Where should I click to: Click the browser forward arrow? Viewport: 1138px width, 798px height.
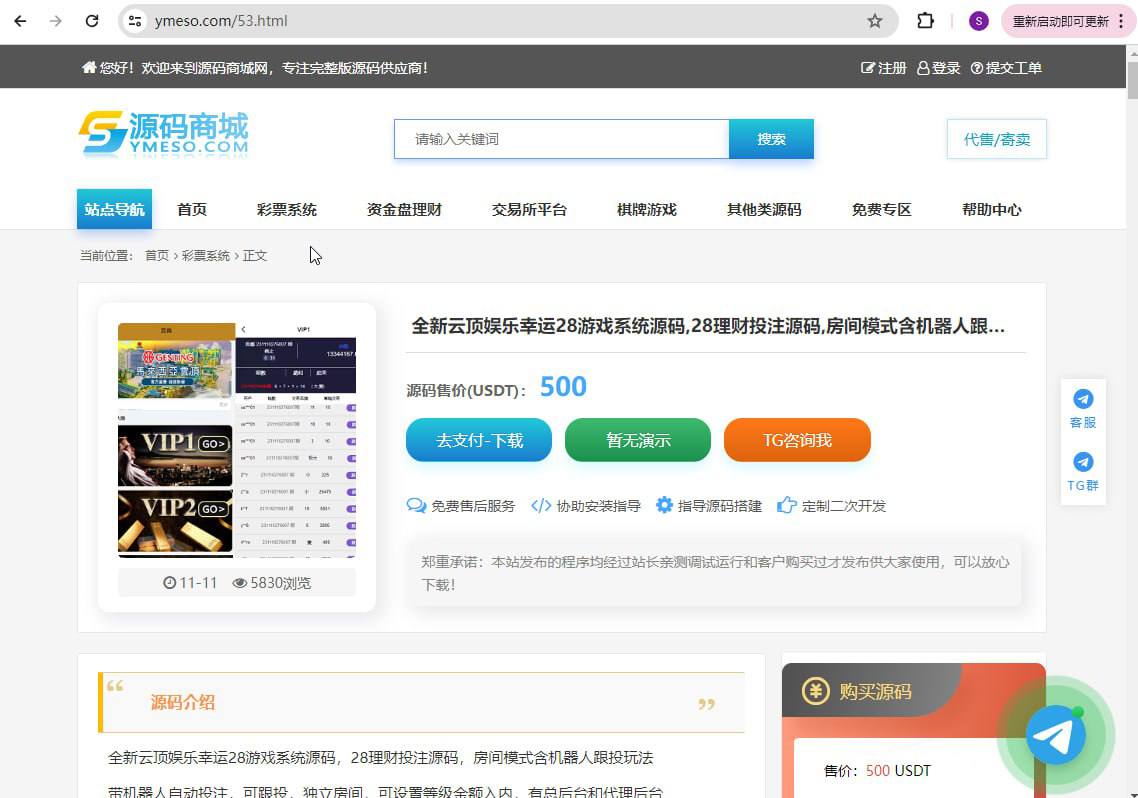pos(56,21)
